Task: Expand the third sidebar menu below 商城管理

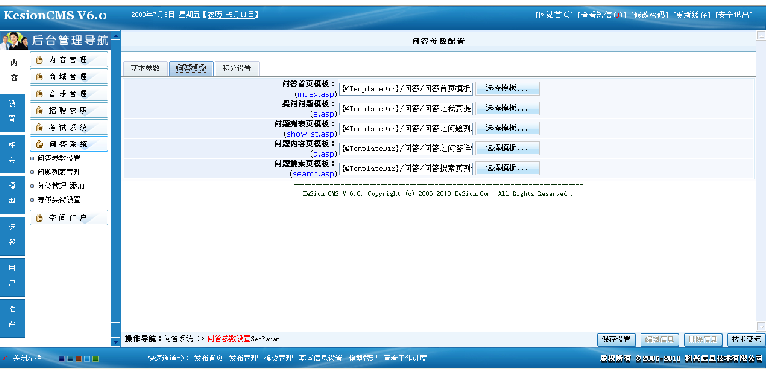Action: click(x=69, y=93)
